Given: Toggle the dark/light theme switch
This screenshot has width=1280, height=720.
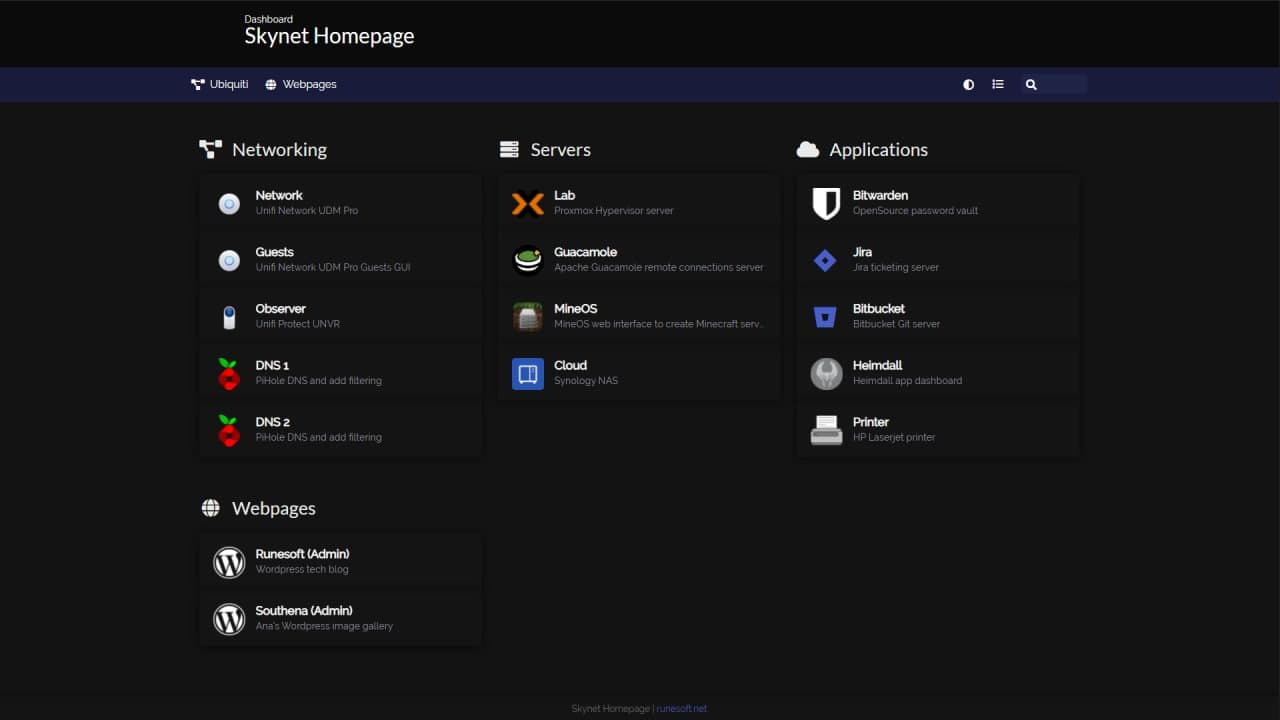Looking at the screenshot, I should 968,85.
